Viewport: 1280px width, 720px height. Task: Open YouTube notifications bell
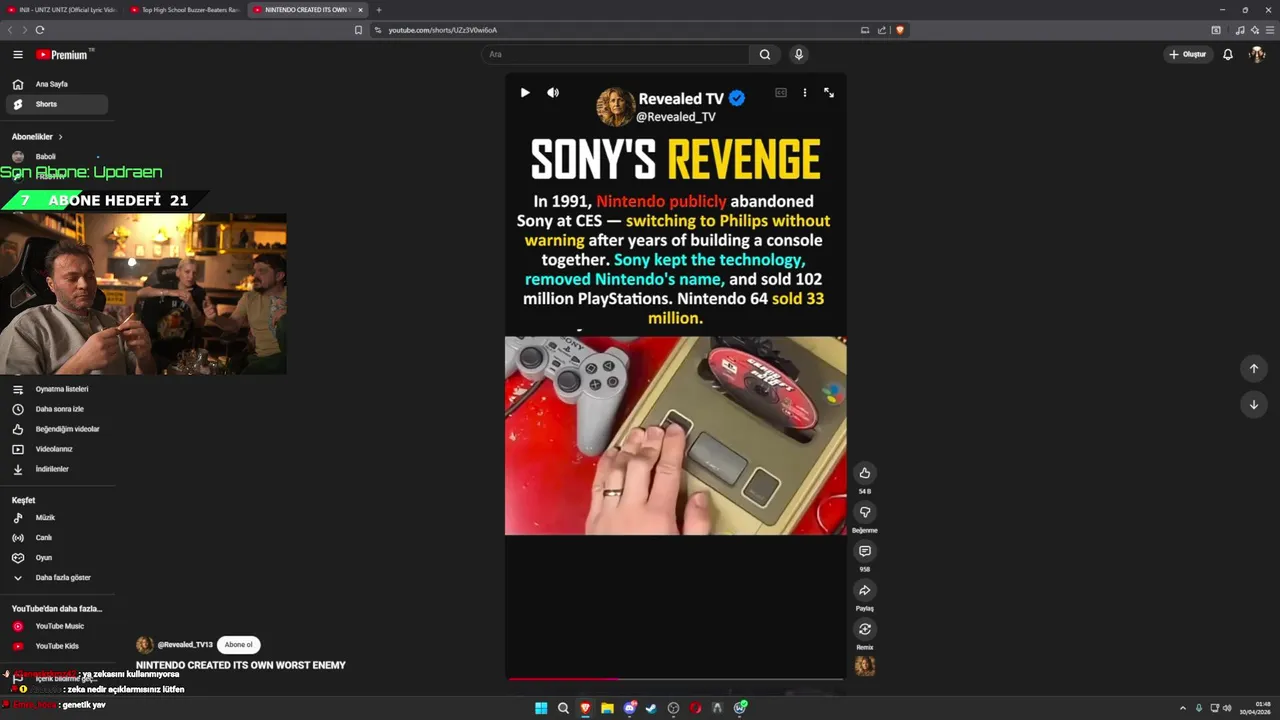coord(1228,55)
